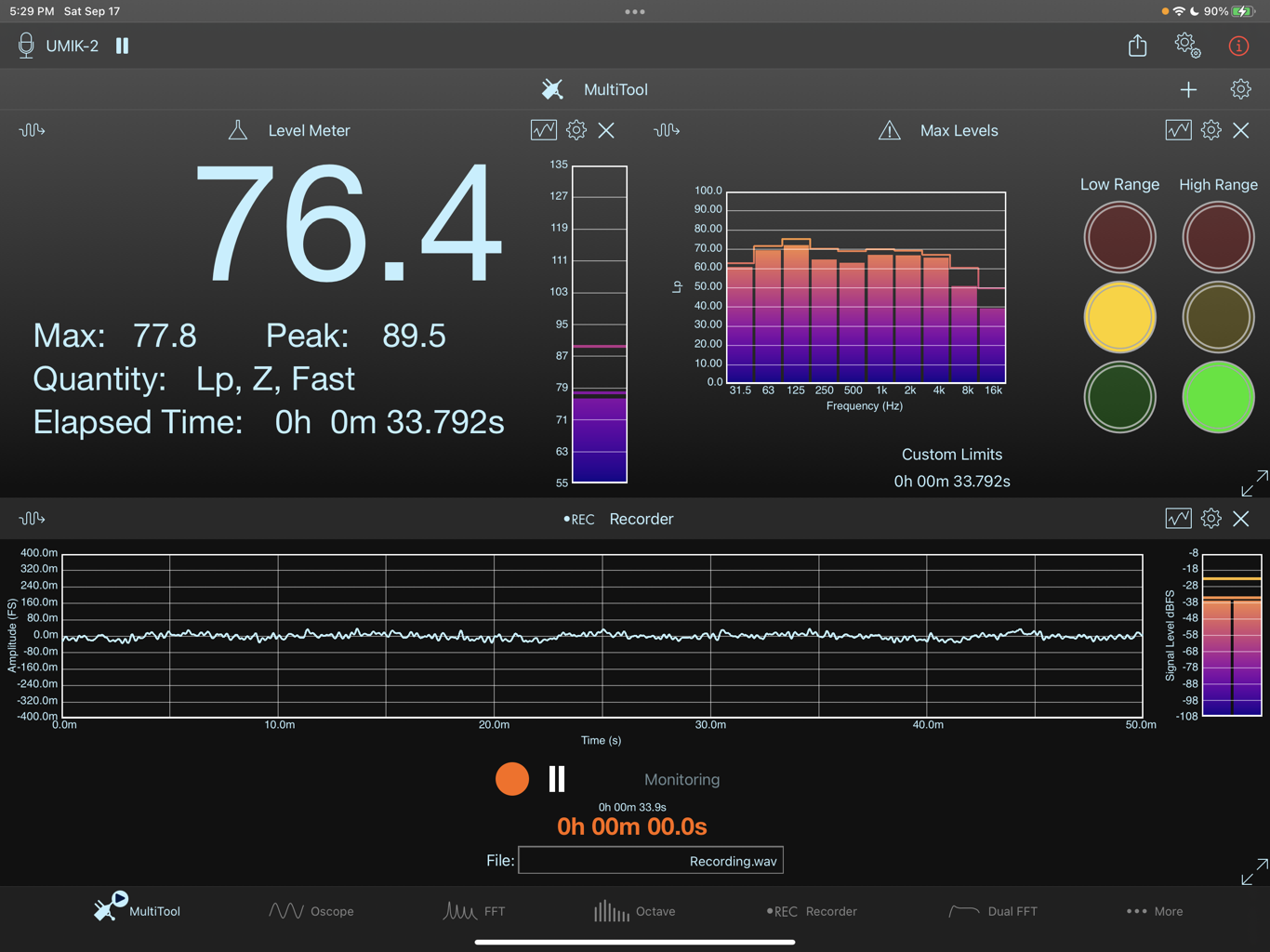The width and height of the screenshot is (1270, 952).
Task: Show Level Meter graph view
Action: (544, 130)
